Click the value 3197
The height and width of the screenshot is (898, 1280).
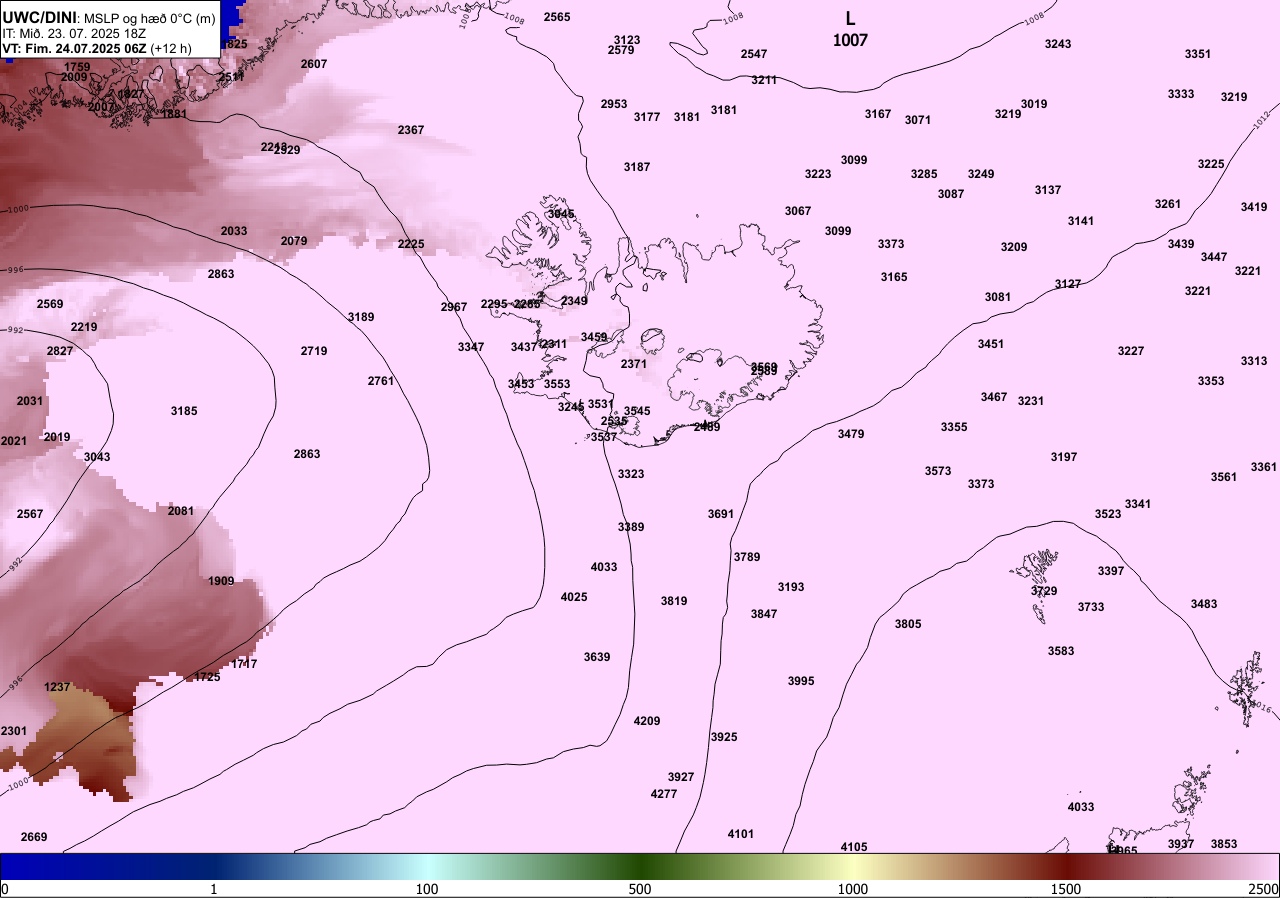pos(1064,457)
